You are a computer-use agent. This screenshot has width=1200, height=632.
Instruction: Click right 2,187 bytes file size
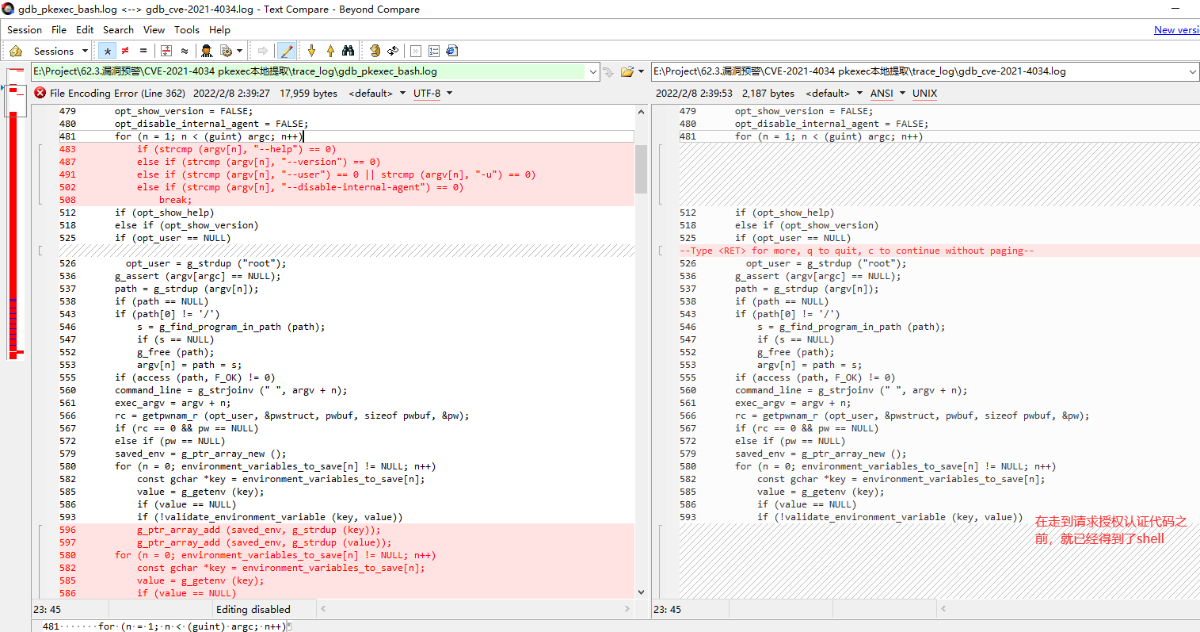pos(768,93)
